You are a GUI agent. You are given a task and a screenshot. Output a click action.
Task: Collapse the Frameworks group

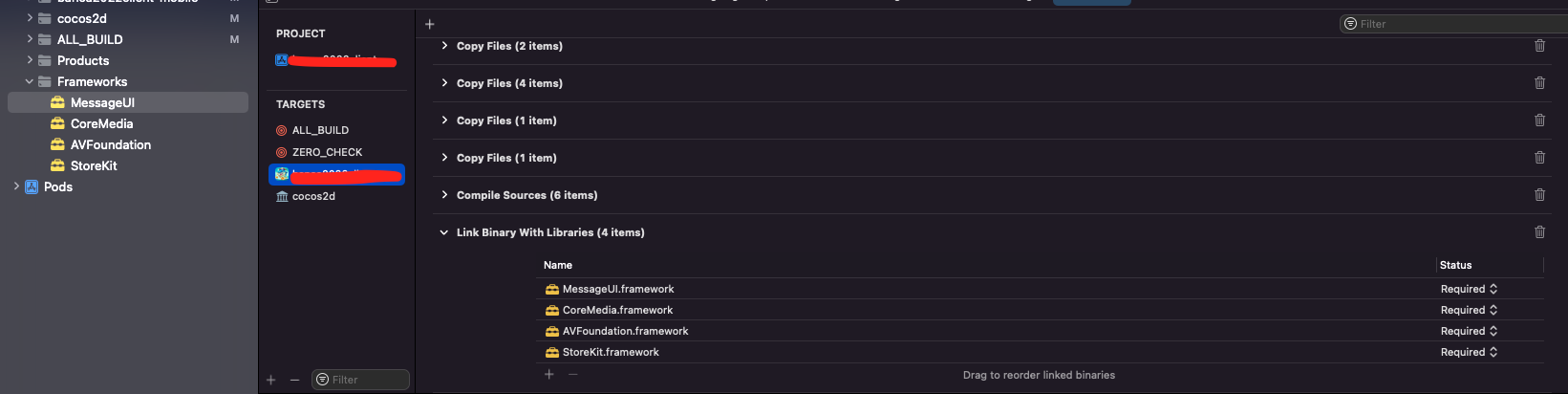30,81
